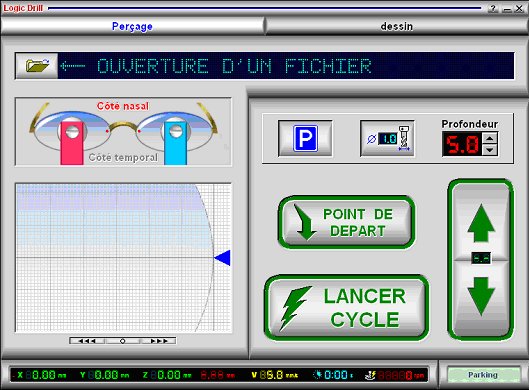Open a file with the folder icon

pyautogui.click(x=37, y=65)
